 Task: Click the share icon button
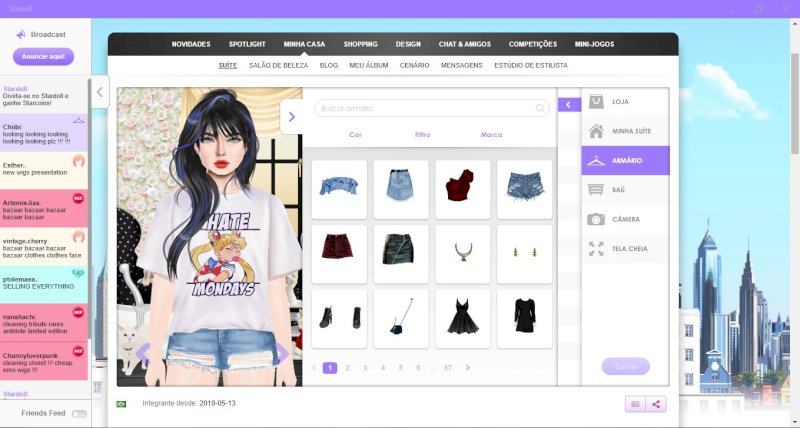[656, 404]
